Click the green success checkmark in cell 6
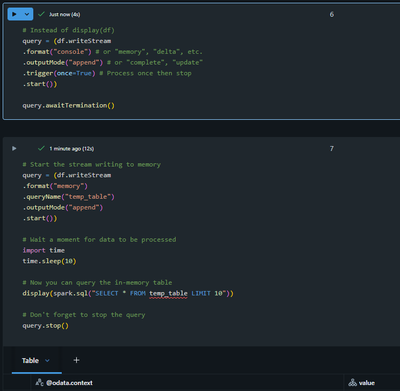Image resolution: width=400 pixels, height=391 pixels. coord(41,14)
